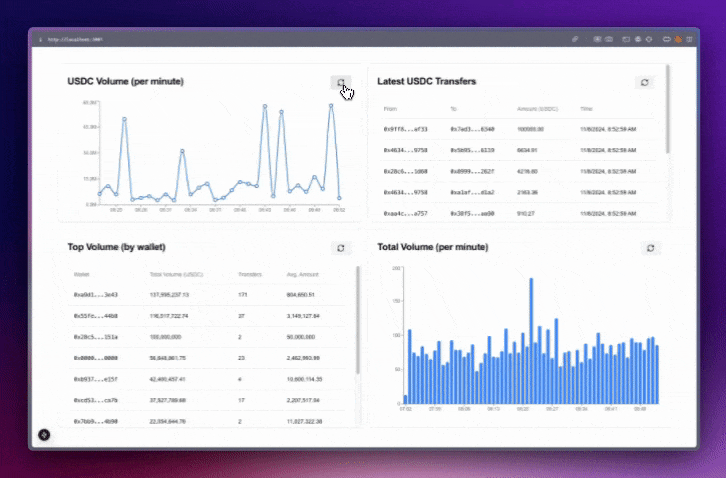This screenshot has width=726, height=478.
Task: Select sender address 0x28c6...1d68
Action: pos(406,171)
